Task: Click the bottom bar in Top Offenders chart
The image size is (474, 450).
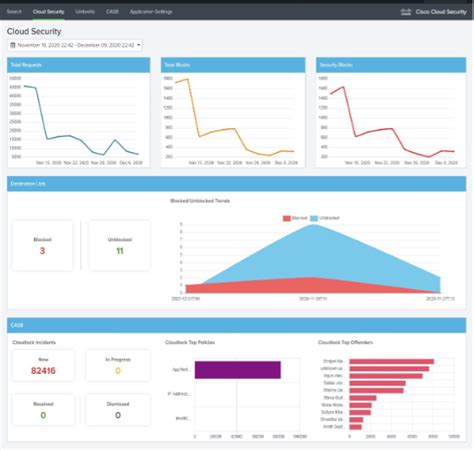Action: 355,427
